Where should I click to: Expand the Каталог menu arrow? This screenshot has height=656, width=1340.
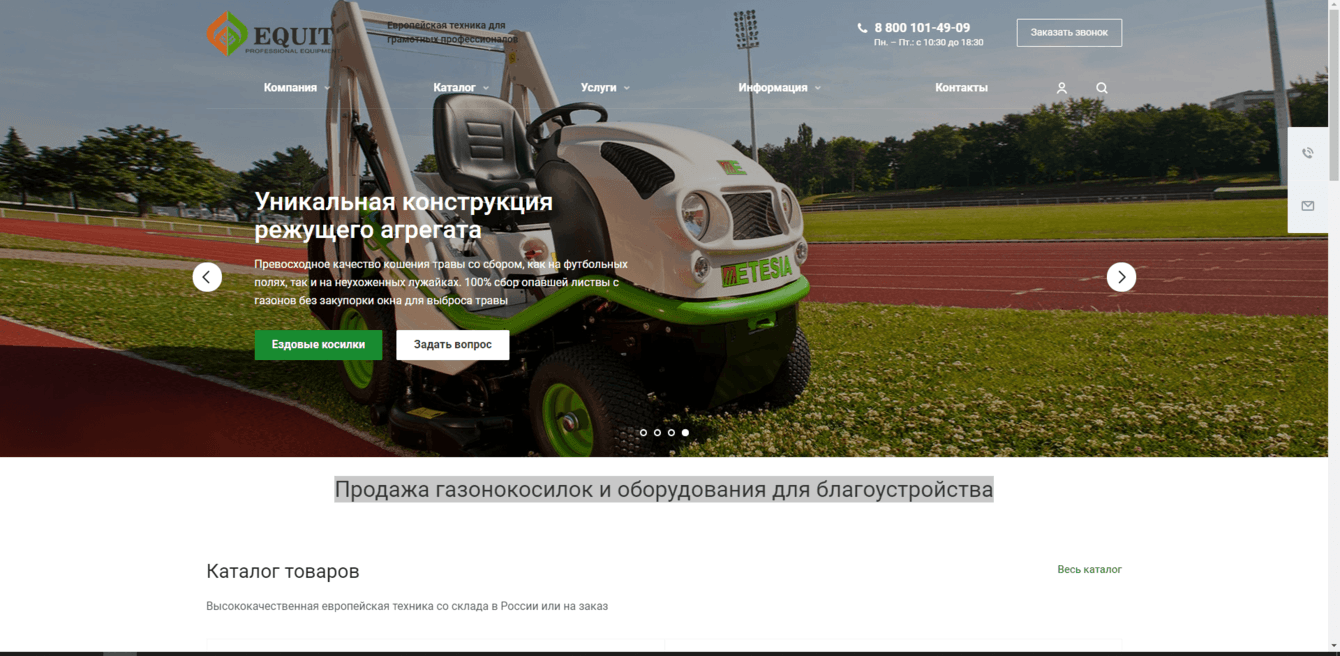(486, 89)
